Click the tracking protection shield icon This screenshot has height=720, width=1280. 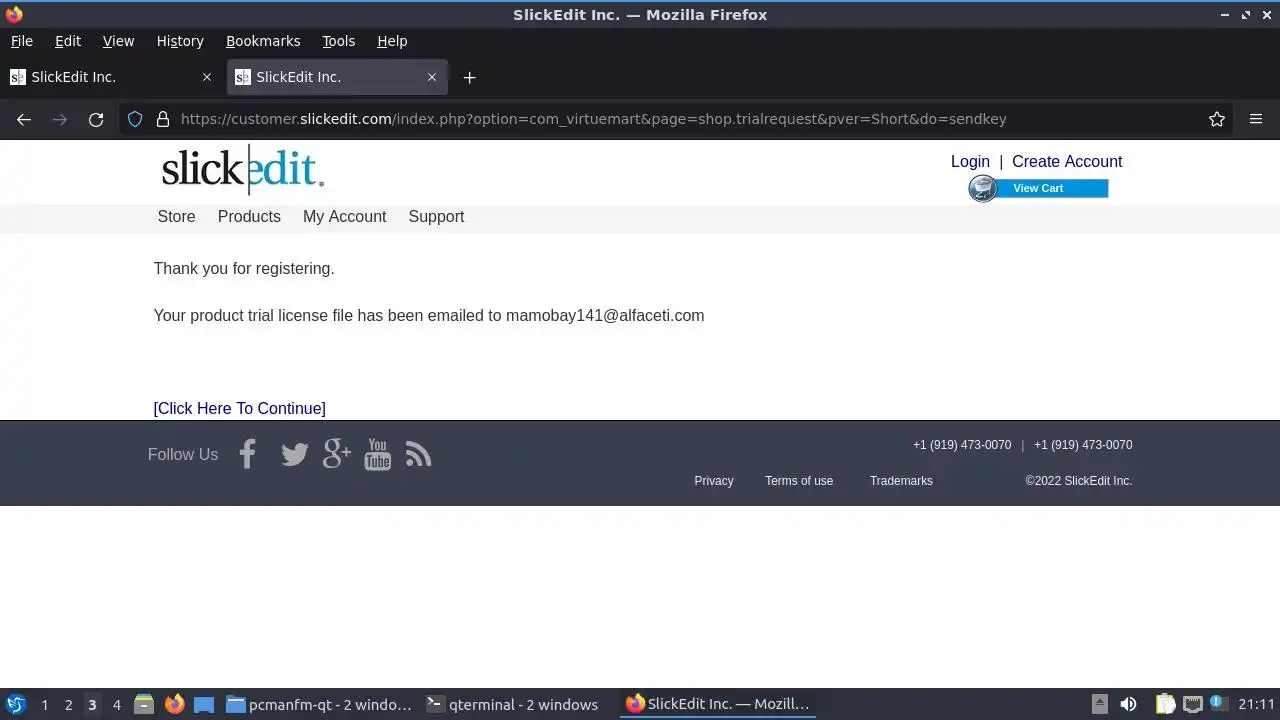(x=135, y=119)
